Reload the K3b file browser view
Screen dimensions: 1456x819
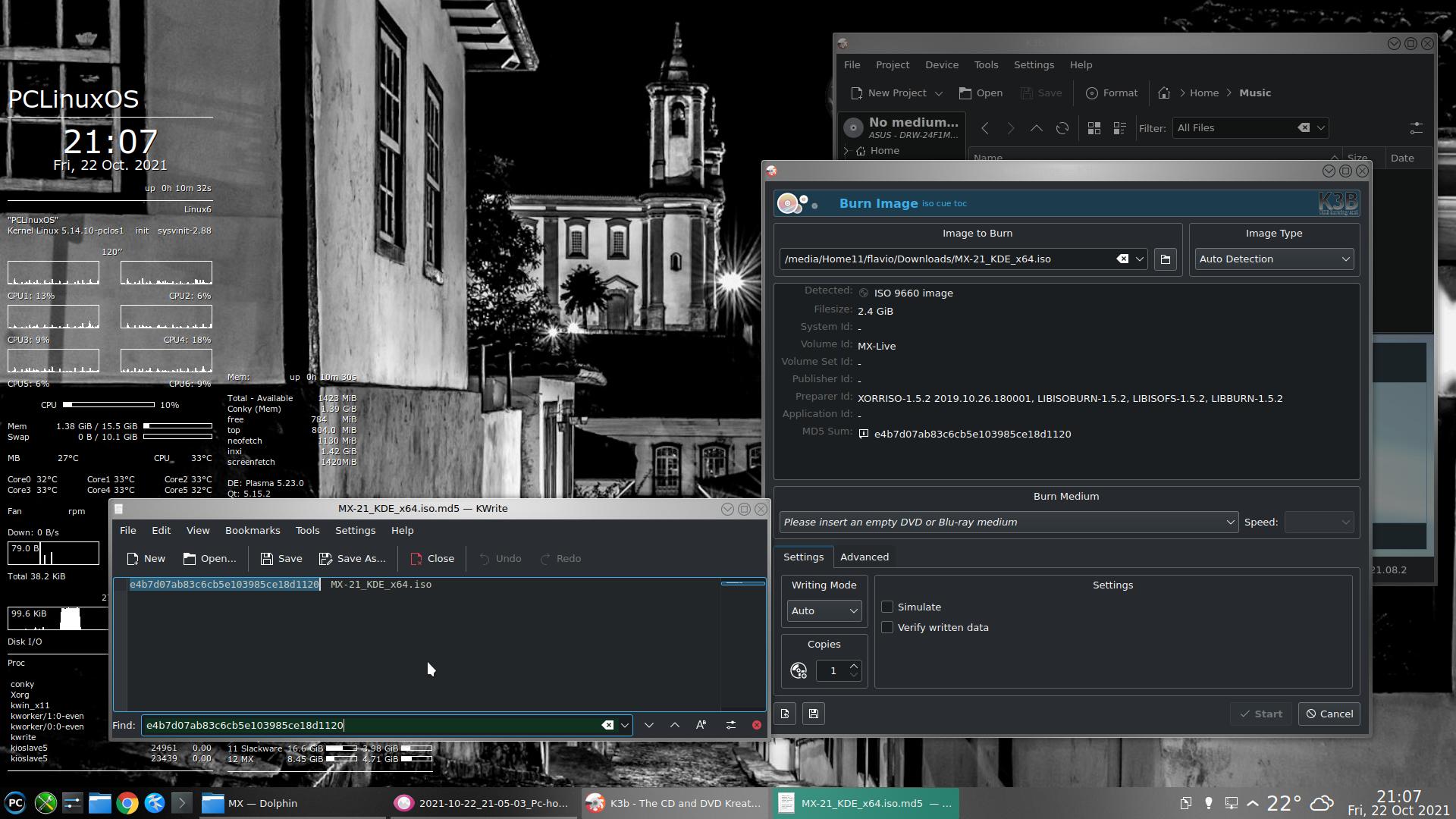(x=1062, y=128)
